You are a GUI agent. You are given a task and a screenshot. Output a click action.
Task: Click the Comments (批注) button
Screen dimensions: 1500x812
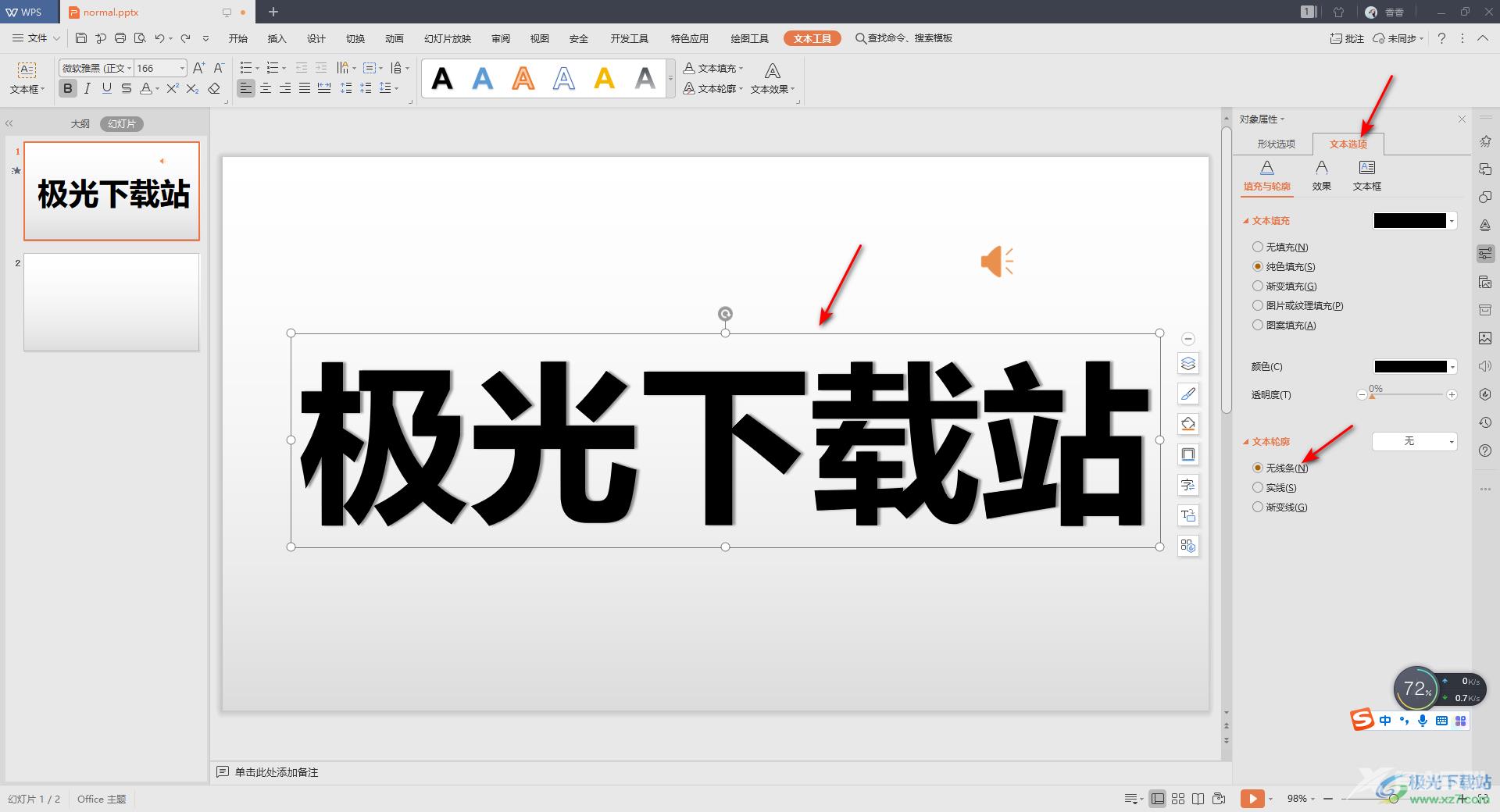coord(1347,38)
